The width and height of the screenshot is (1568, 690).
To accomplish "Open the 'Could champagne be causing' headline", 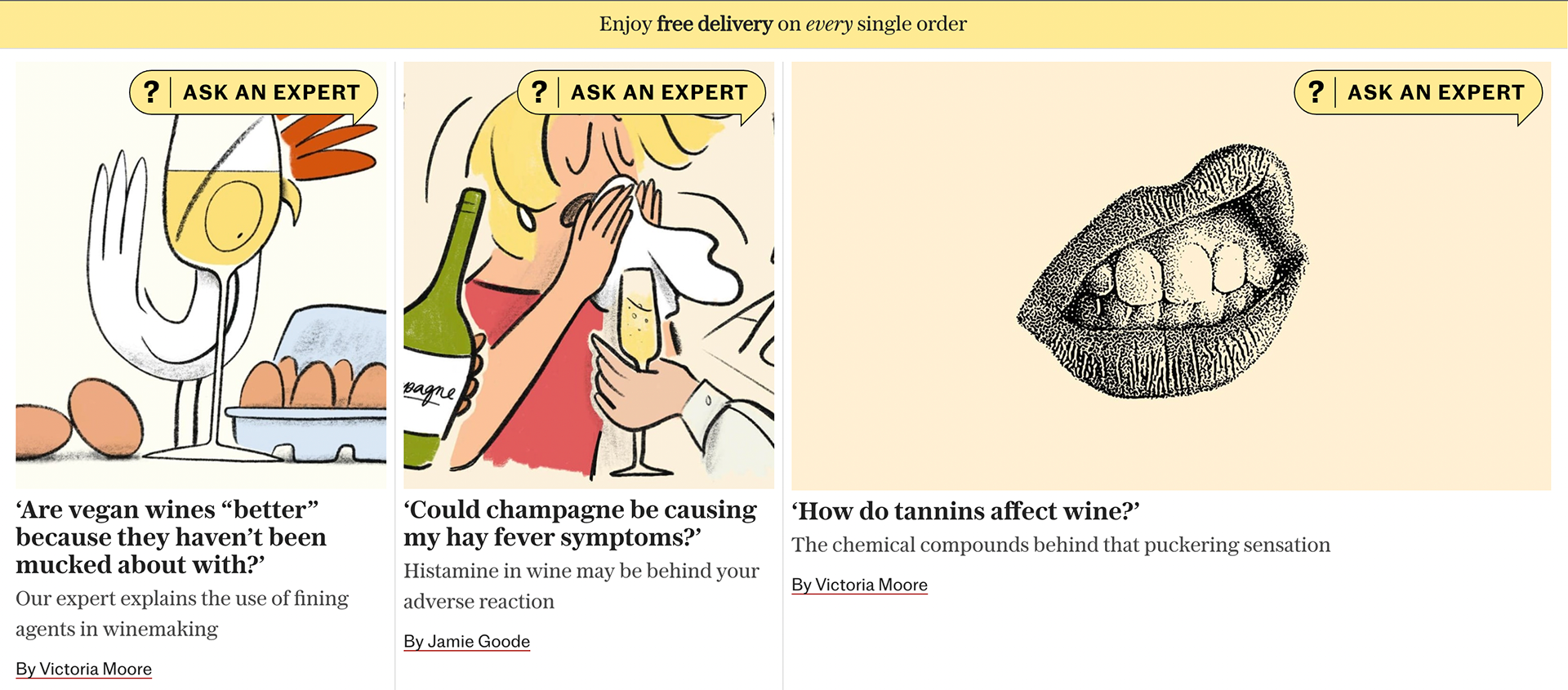I will (580, 523).
